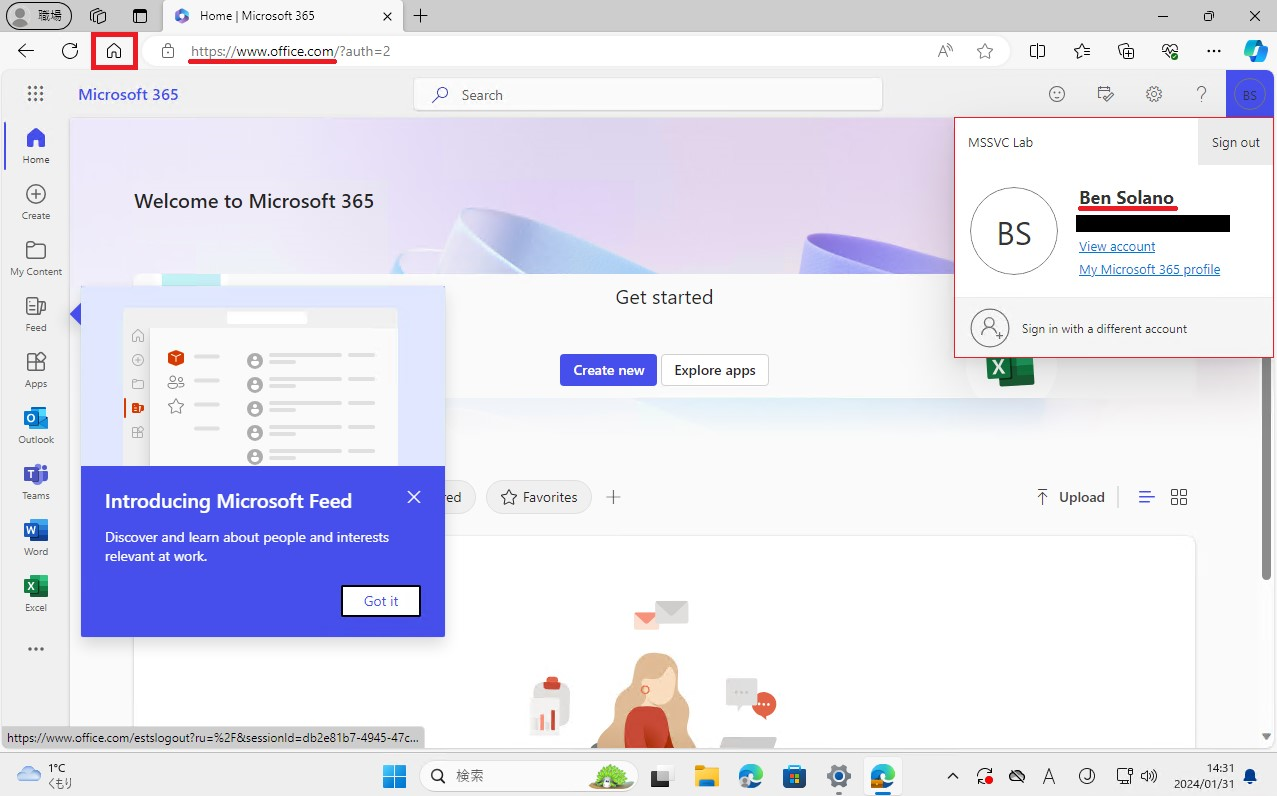The width and height of the screenshot is (1277, 796).
Task: Click the browser address bar URL
Action: pos(291,51)
